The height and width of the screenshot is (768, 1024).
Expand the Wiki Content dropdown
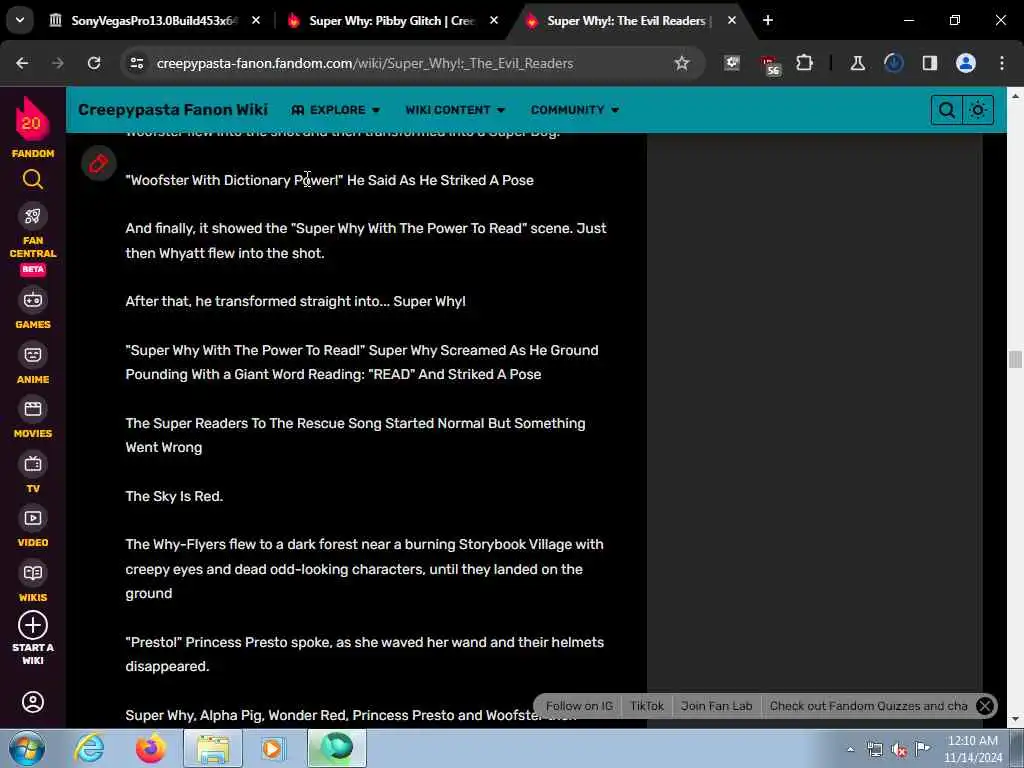point(455,110)
